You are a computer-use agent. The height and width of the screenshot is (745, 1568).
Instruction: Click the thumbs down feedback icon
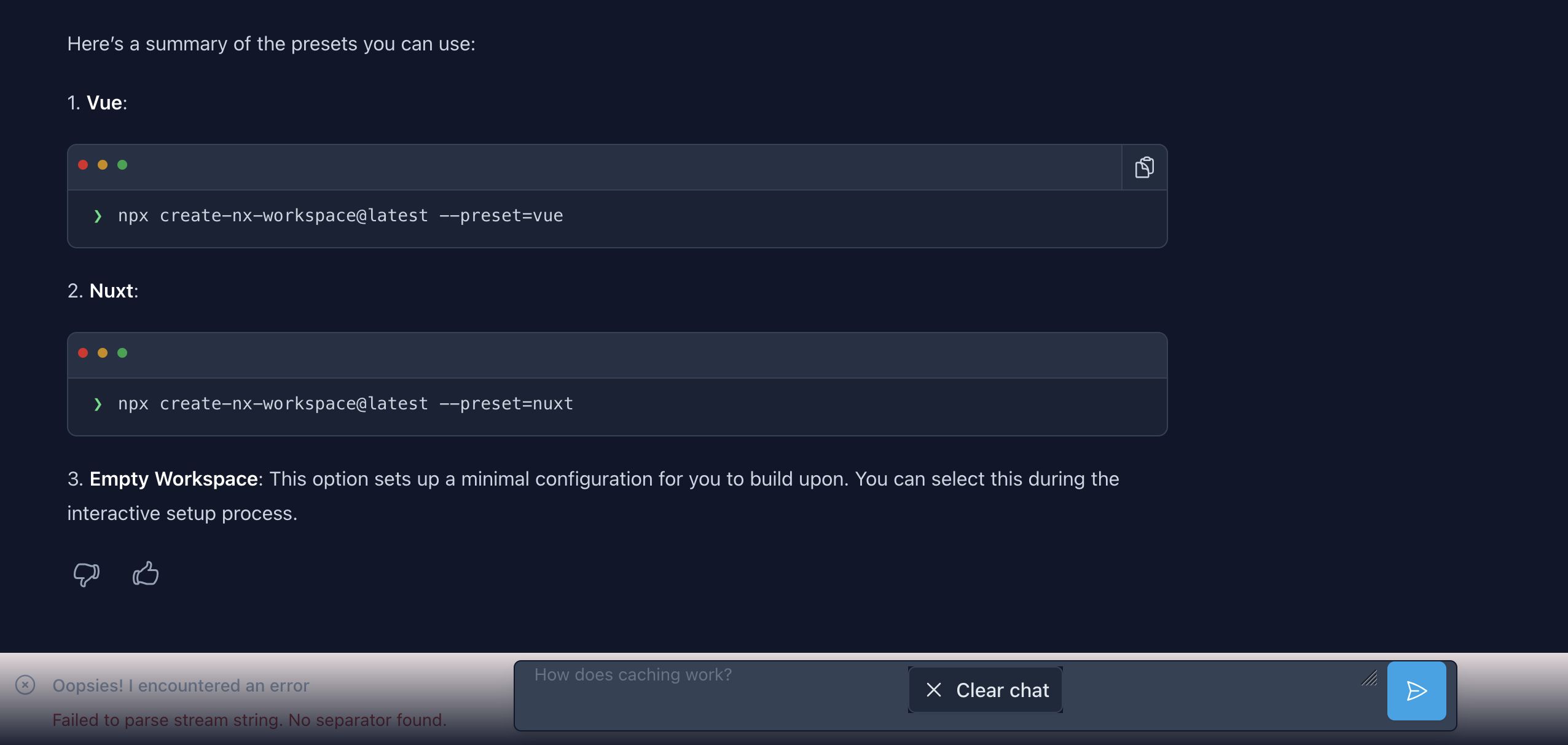pos(86,575)
